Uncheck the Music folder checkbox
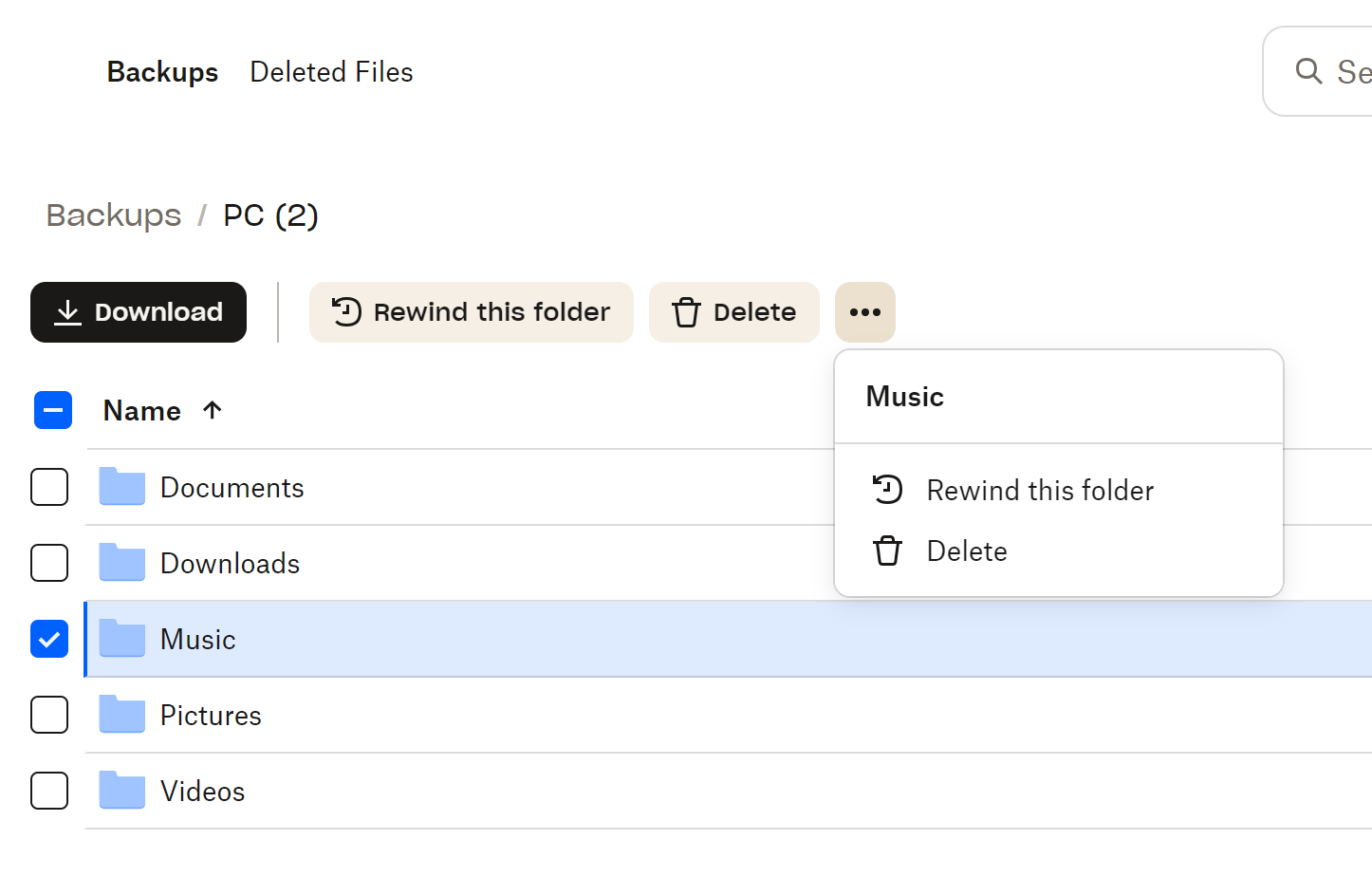Viewport: 1372px width, 877px height. [49, 639]
